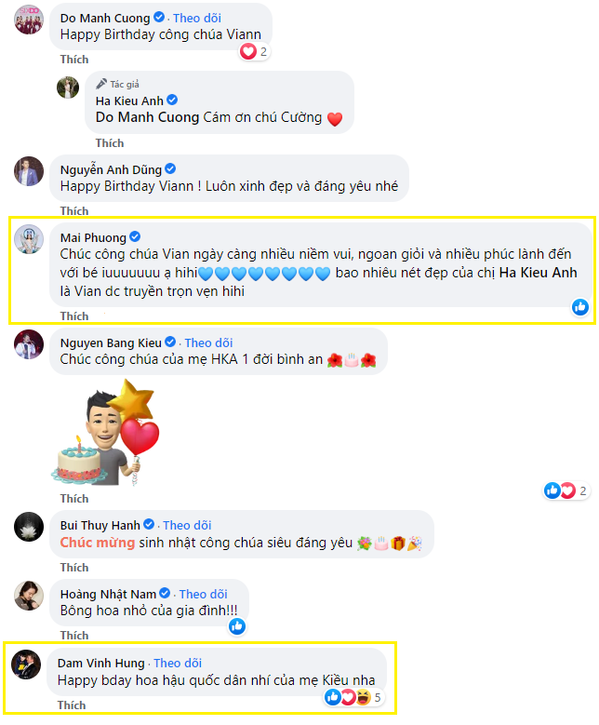The height and width of the screenshot is (725, 599).
Task: Open Mai Phuong's avatar thumbnail
Action: click(29, 239)
